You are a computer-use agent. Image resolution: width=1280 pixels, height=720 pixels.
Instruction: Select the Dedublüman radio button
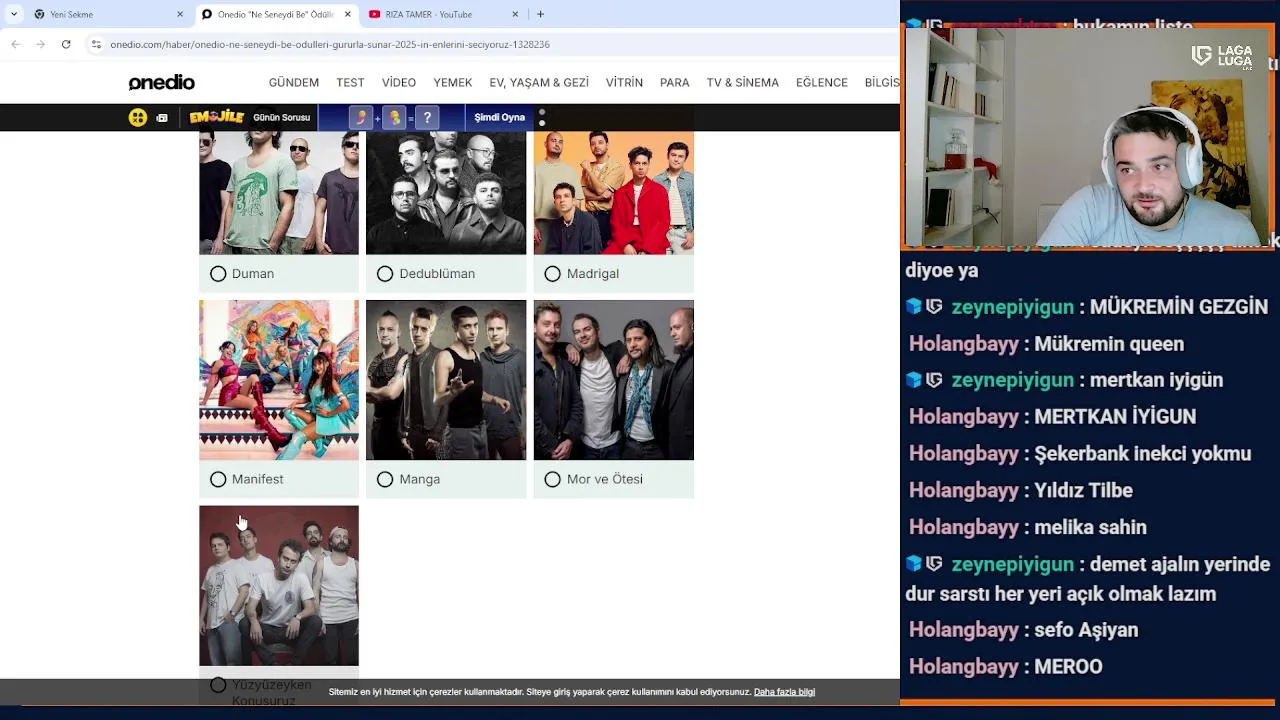[385, 274]
